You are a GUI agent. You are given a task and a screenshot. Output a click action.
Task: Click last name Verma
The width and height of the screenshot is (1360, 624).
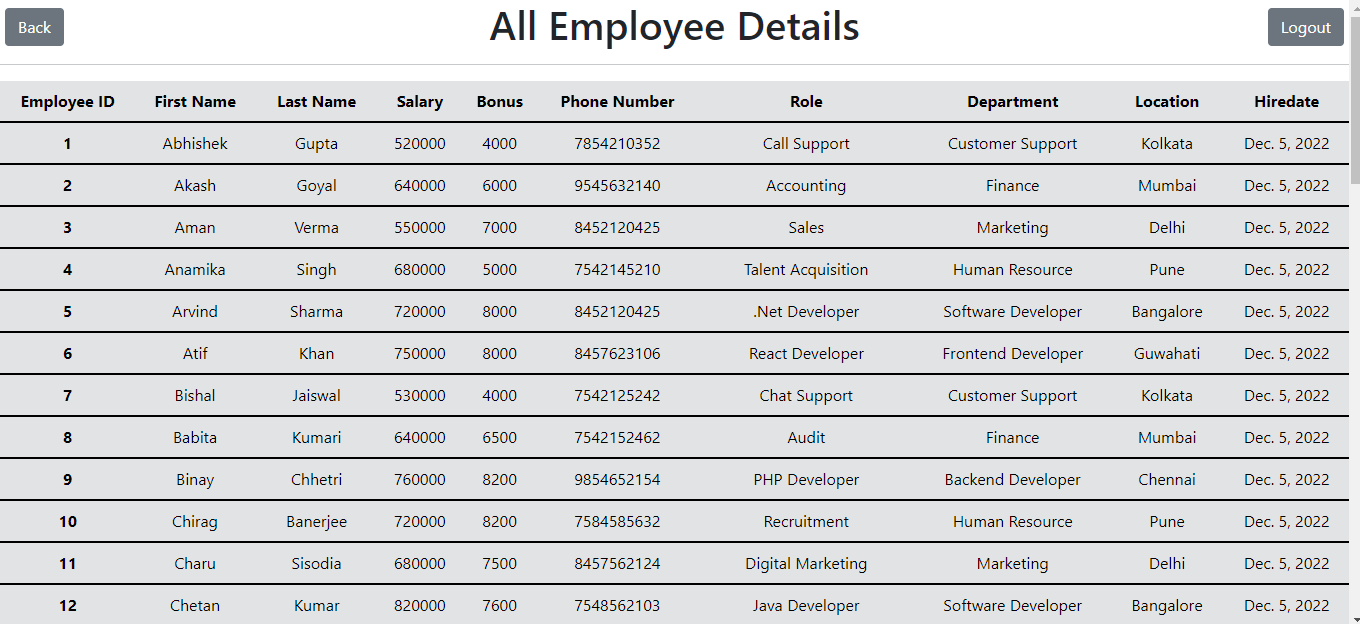coord(316,228)
